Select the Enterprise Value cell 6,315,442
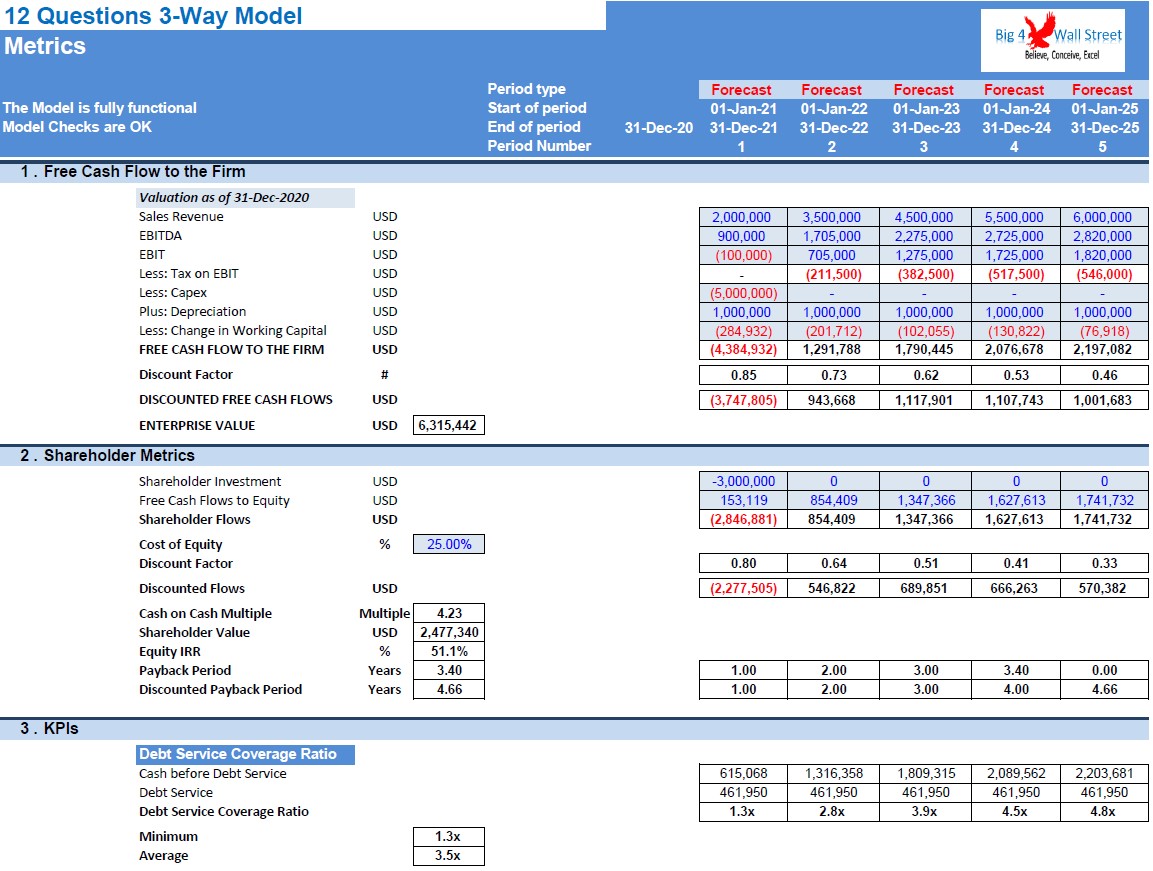This screenshot has height=871, width=1153. point(449,425)
